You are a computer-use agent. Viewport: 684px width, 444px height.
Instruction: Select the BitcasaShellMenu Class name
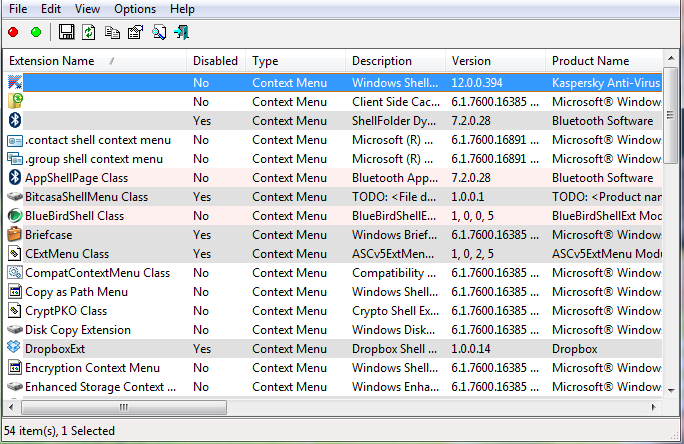[86, 197]
